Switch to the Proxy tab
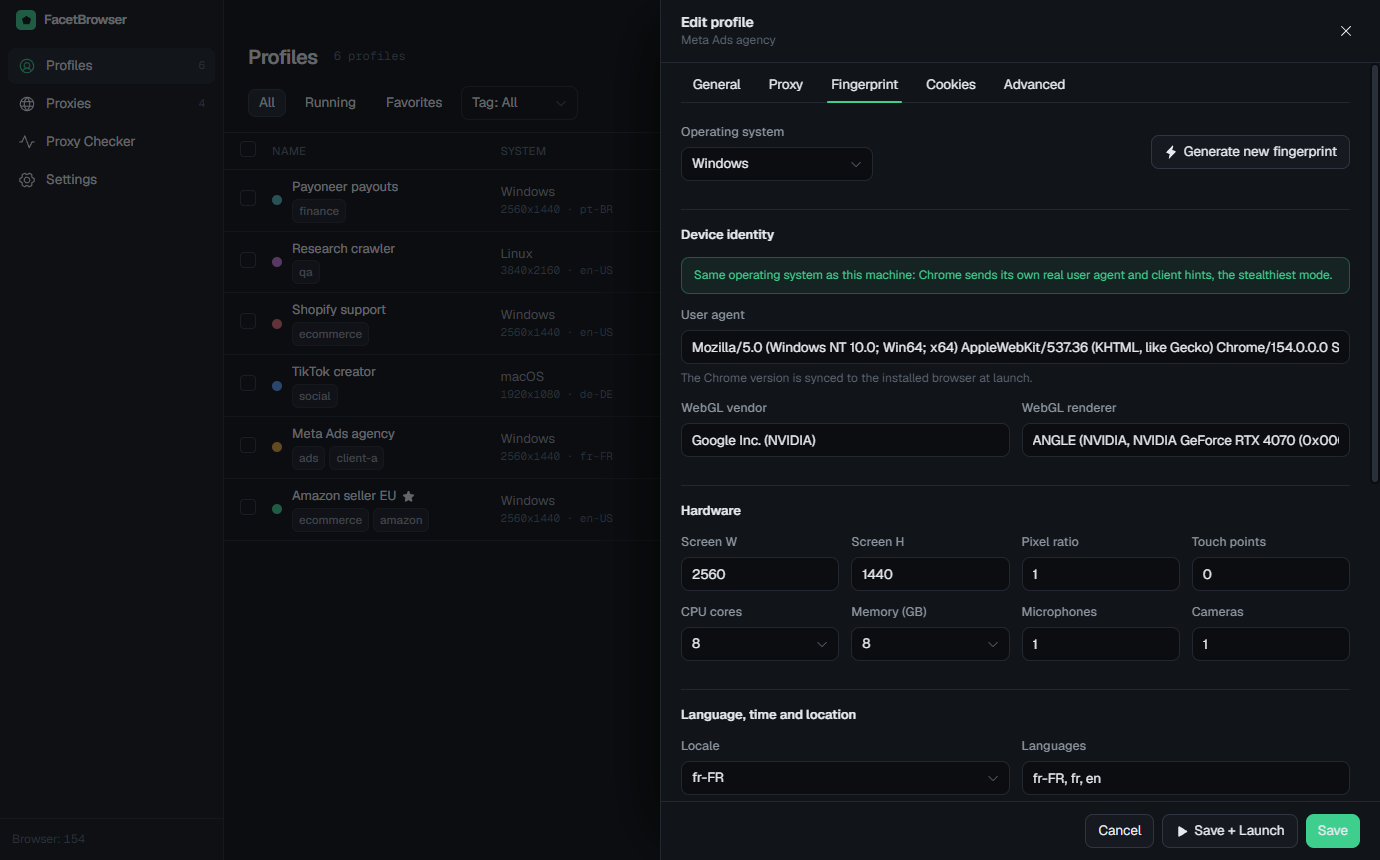Image resolution: width=1380 pixels, height=860 pixels. [x=786, y=85]
